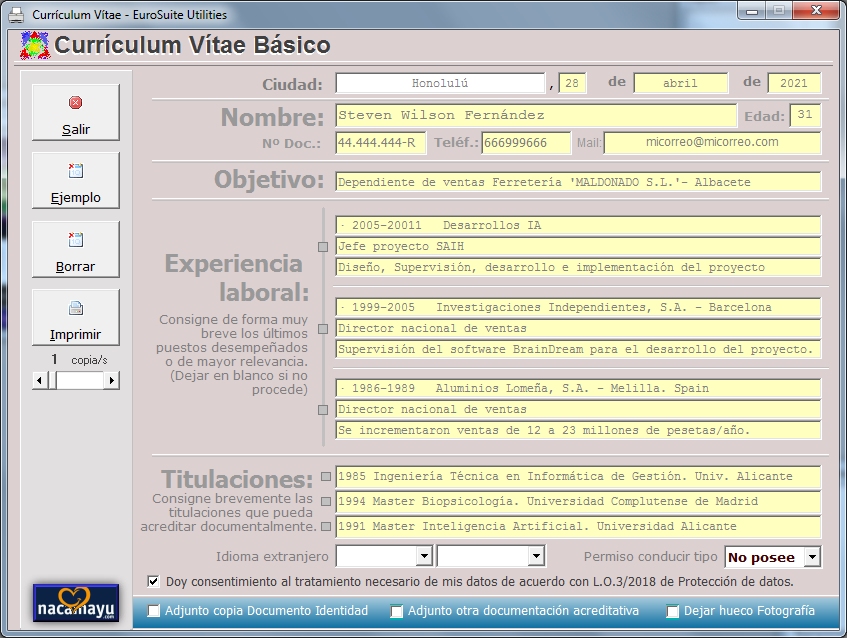Select the Ciudad field containing Honolulú

[440, 84]
